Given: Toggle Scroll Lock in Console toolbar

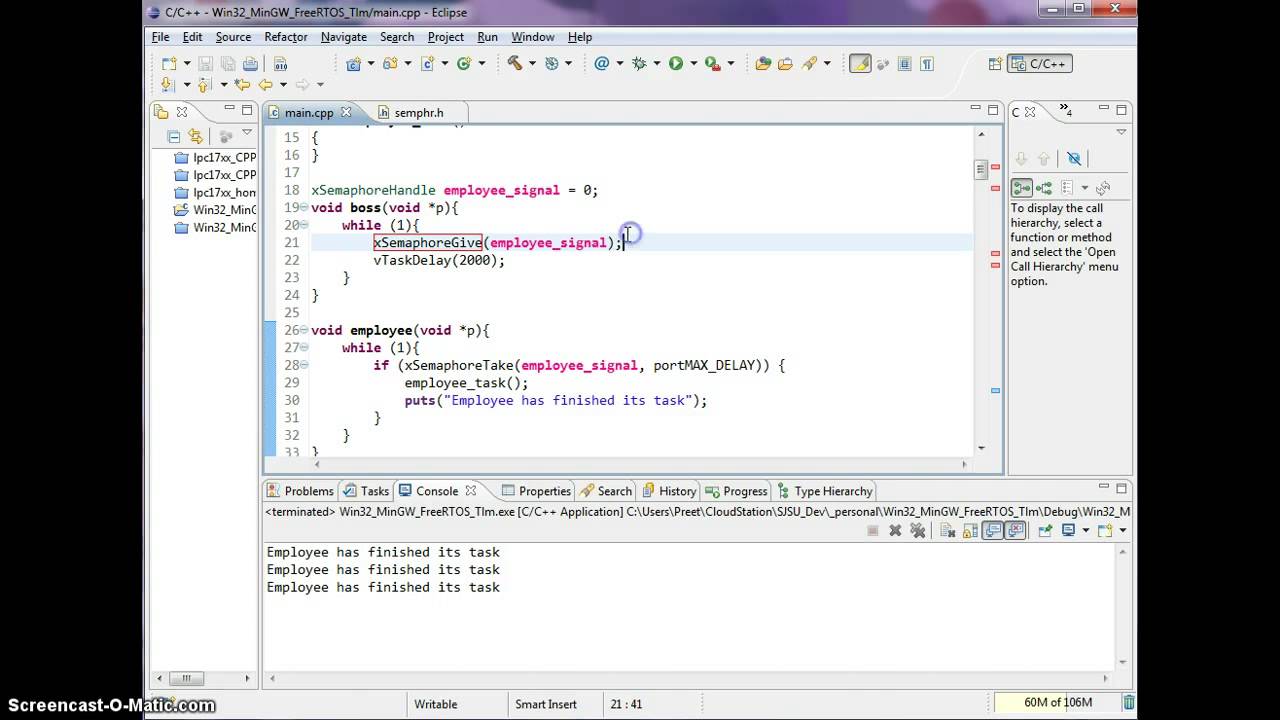Looking at the screenshot, I should 969,531.
